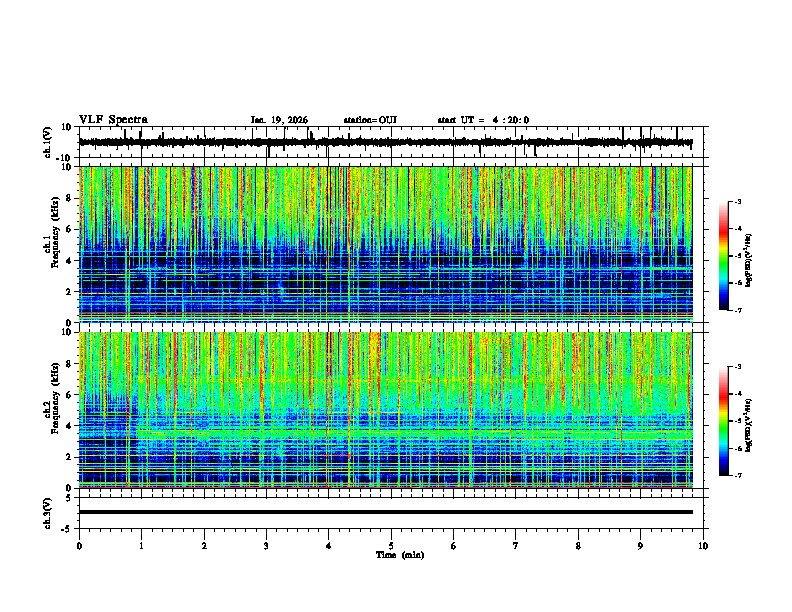Click time axis tick label "2"
Image resolution: width=792 pixels, height=612 pixels.
coord(204,546)
